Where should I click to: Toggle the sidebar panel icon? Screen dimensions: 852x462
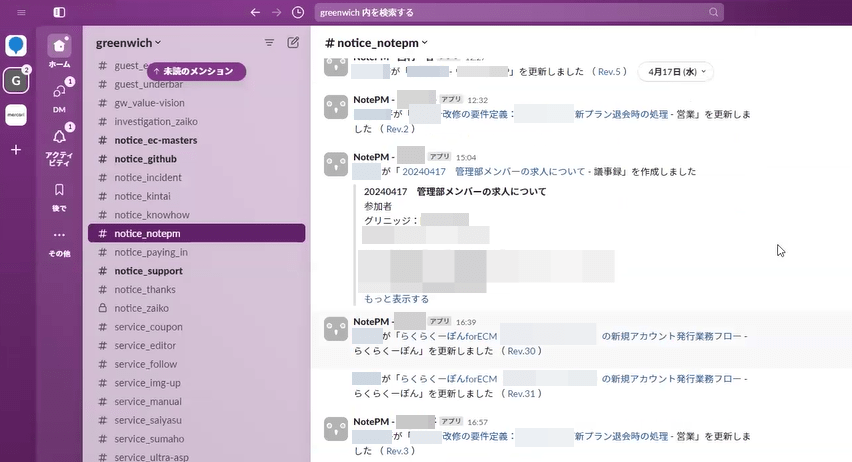(x=59, y=12)
